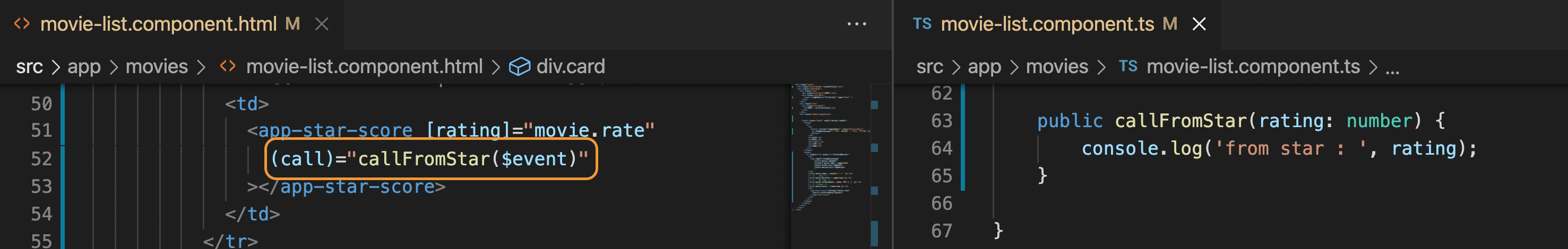The height and width of the screenshot is (249, 1568).
Task: Select 'movies' breadcrumb in left editor
Action: tap(157, 66)
